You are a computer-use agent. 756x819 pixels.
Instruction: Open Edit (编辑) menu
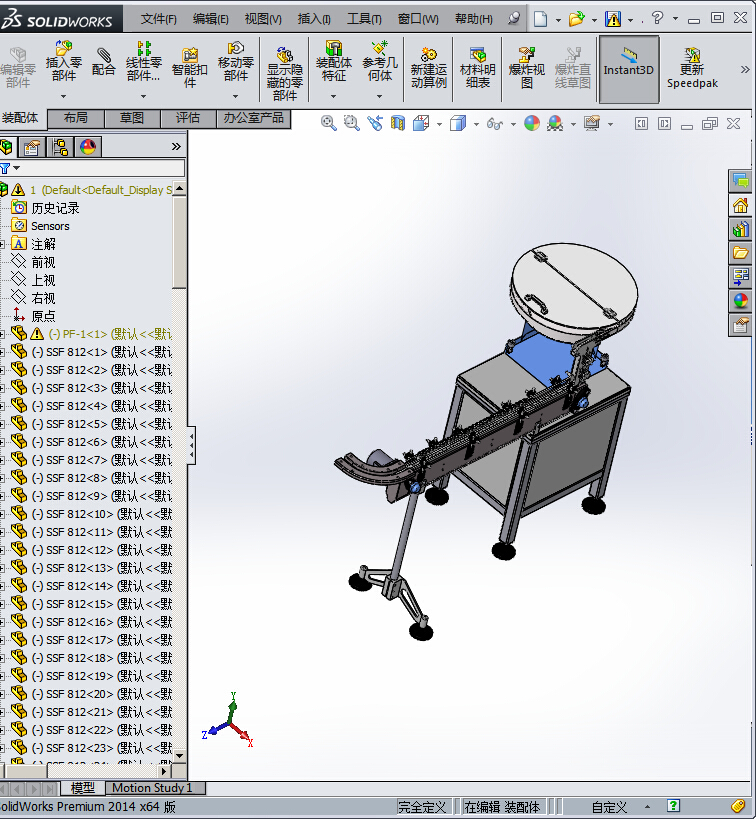[x=210, y=19]
